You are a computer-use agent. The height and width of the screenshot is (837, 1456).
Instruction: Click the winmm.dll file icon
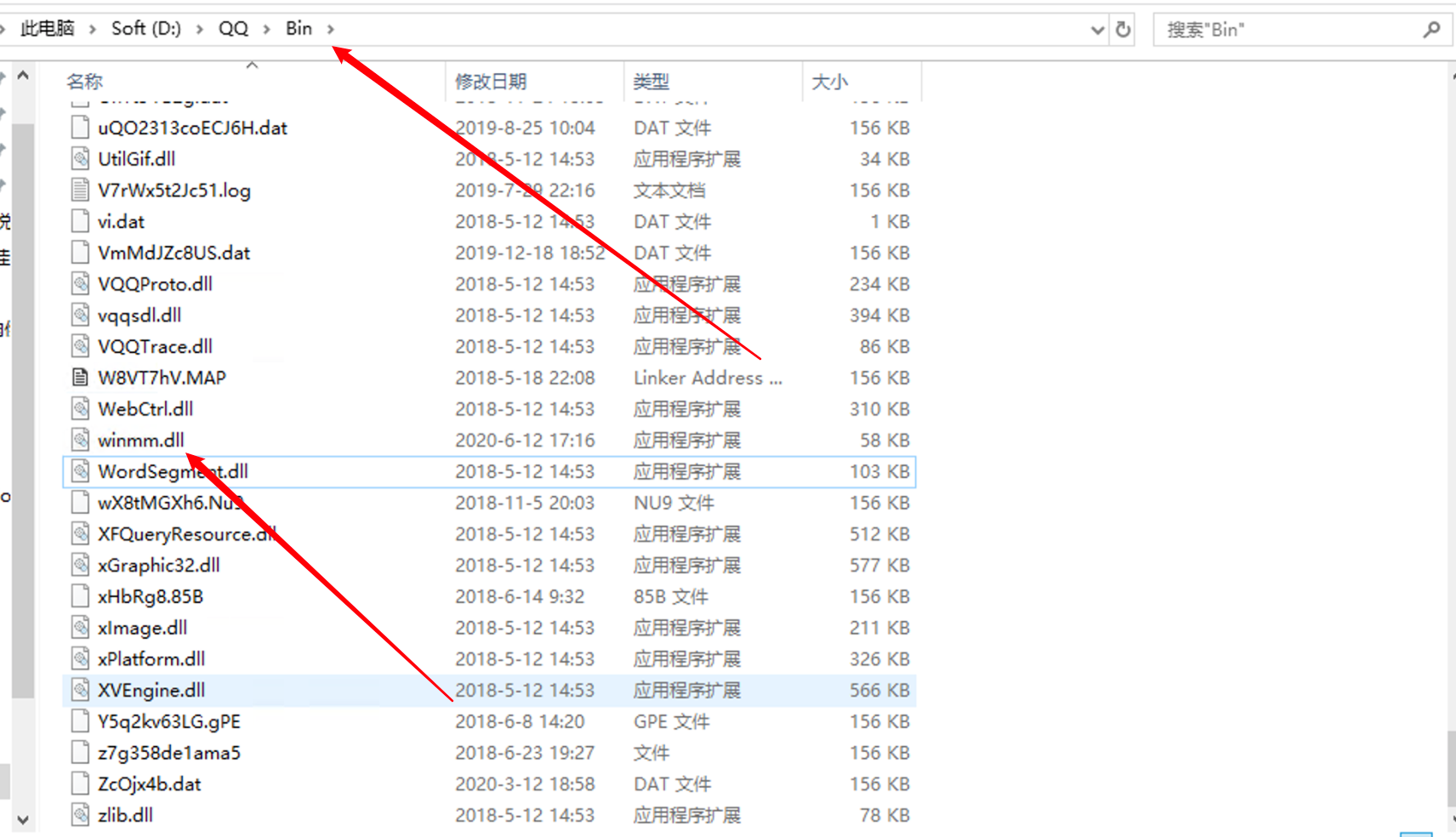point(80,441)
